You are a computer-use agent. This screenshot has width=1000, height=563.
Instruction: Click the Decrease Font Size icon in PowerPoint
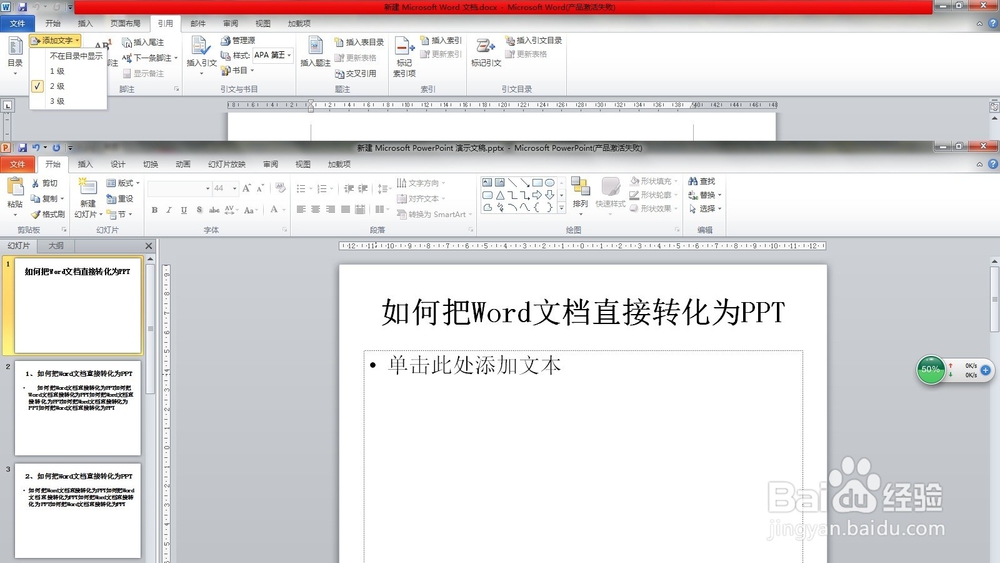[260, 188]
